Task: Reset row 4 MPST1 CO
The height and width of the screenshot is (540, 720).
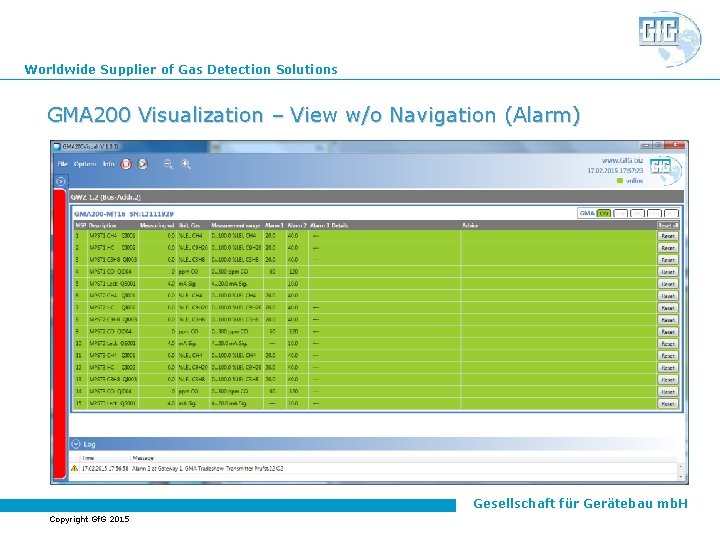Action: [668, 272]
